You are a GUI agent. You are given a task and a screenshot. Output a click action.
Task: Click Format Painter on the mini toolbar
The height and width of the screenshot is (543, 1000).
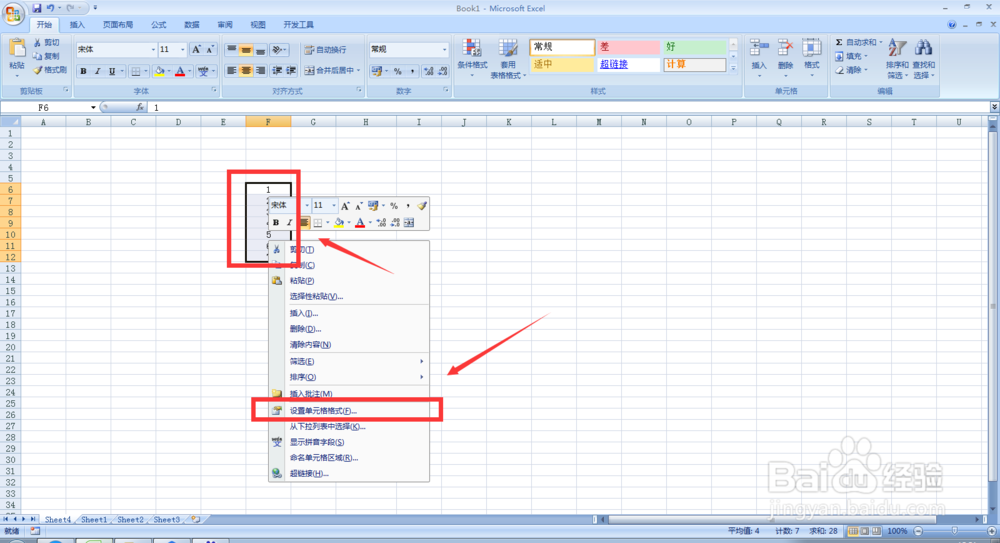(422, 205)
